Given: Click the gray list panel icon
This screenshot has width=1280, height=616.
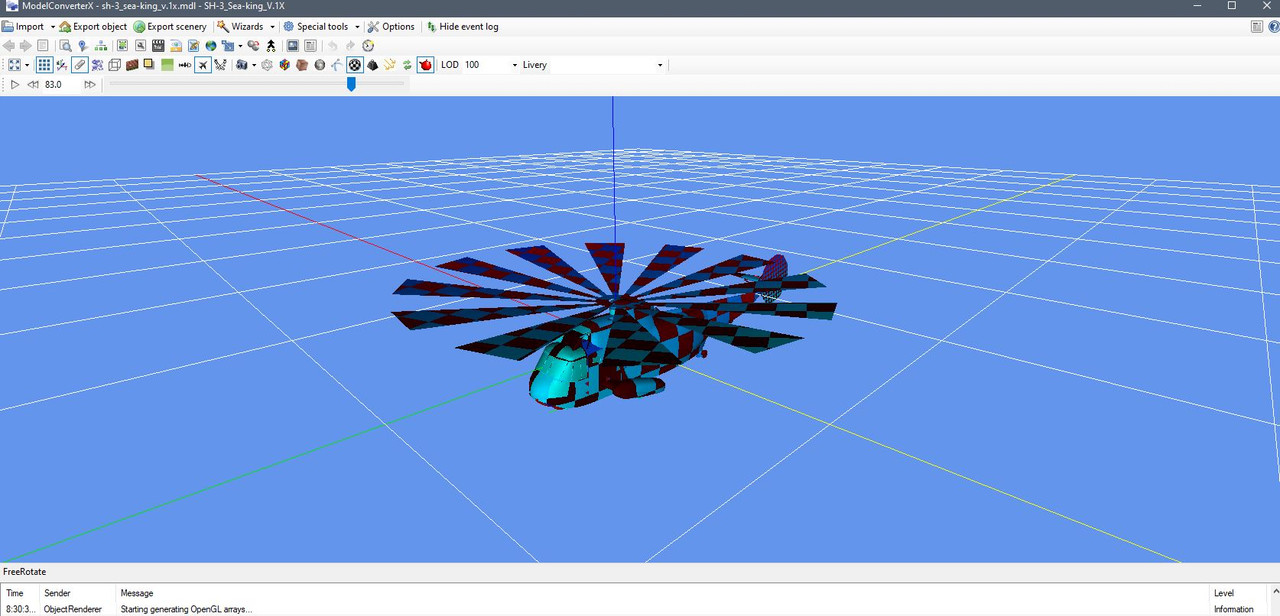Looking at the screenshot, I should click(x=310, y=45).
